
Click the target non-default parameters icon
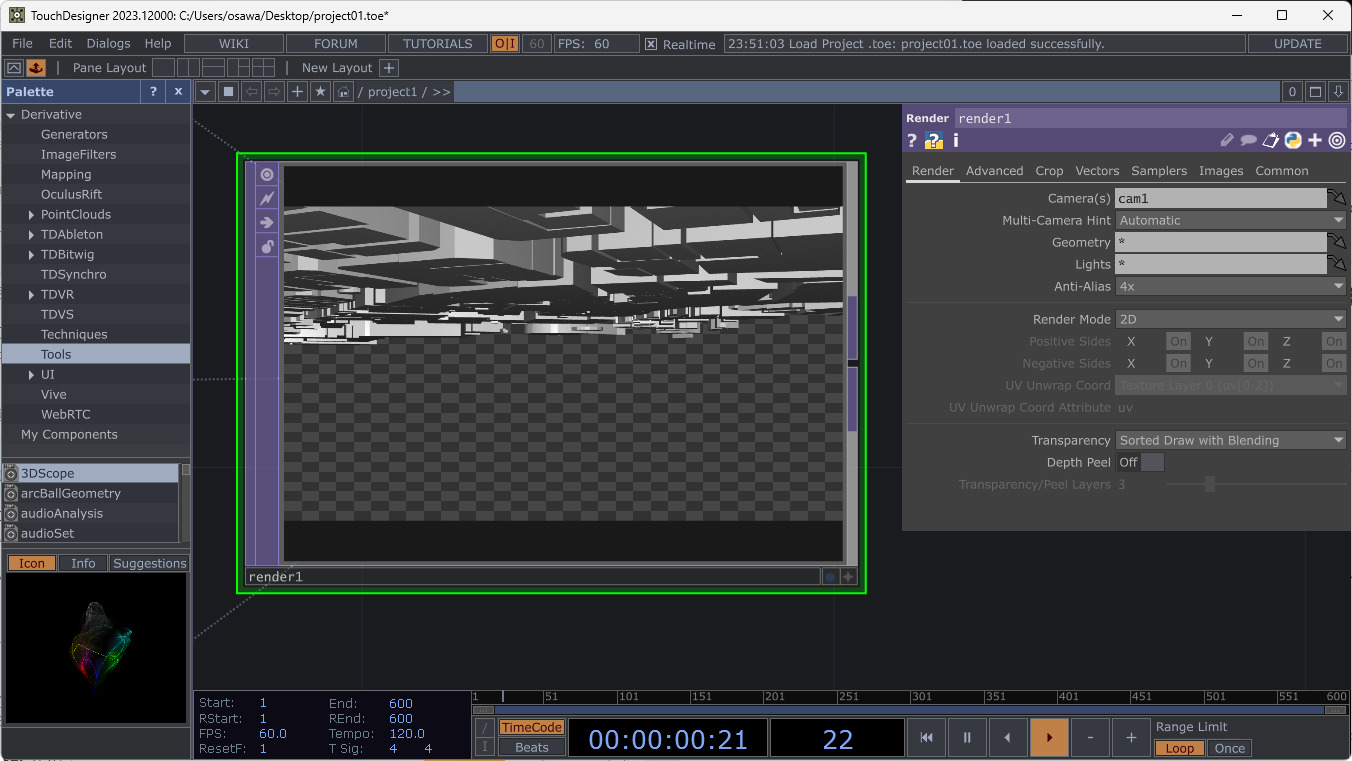click(1337, 140)
